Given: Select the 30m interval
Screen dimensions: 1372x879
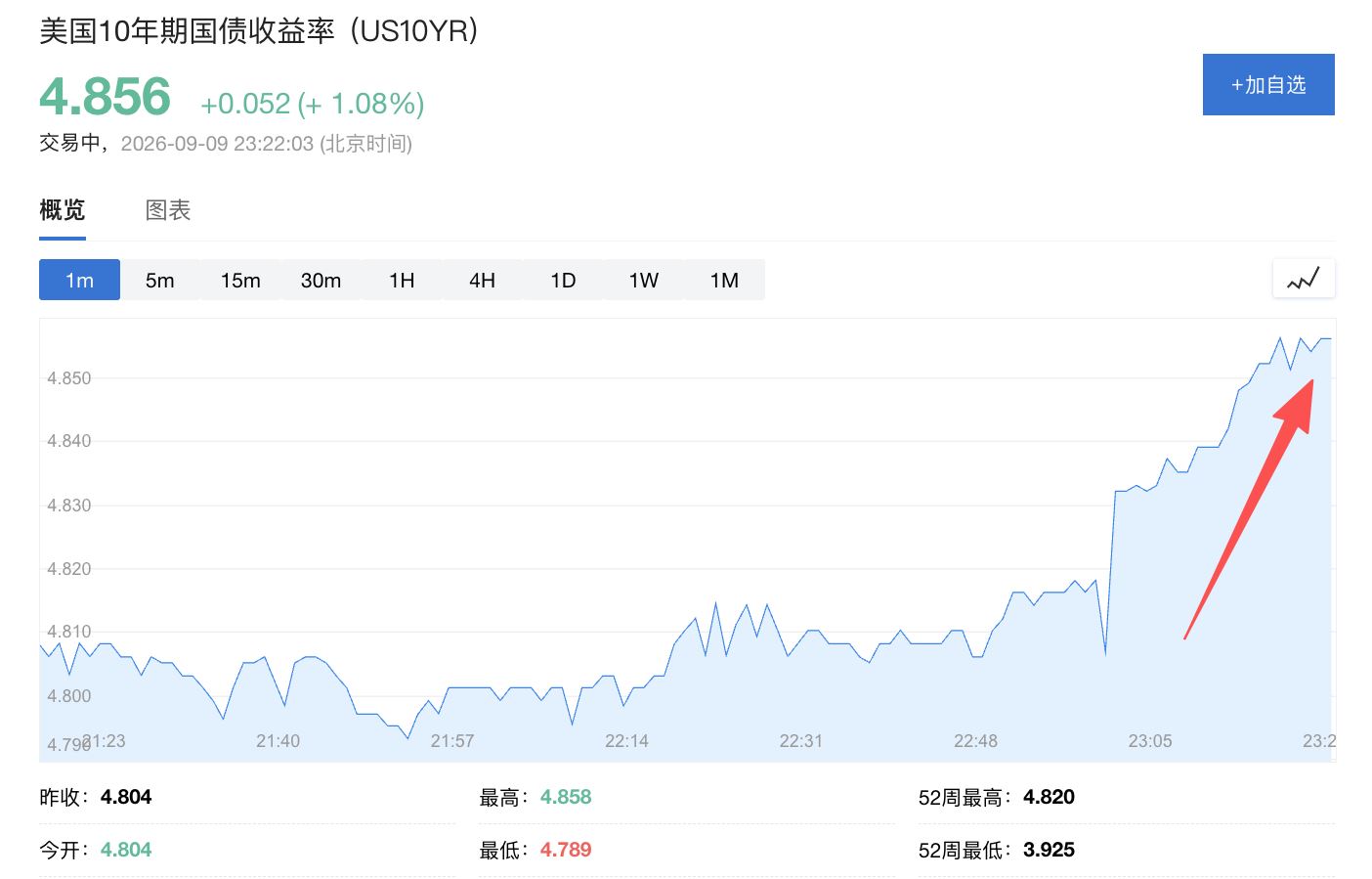Looking at the screenshot, I should click(x=322, y=281).
